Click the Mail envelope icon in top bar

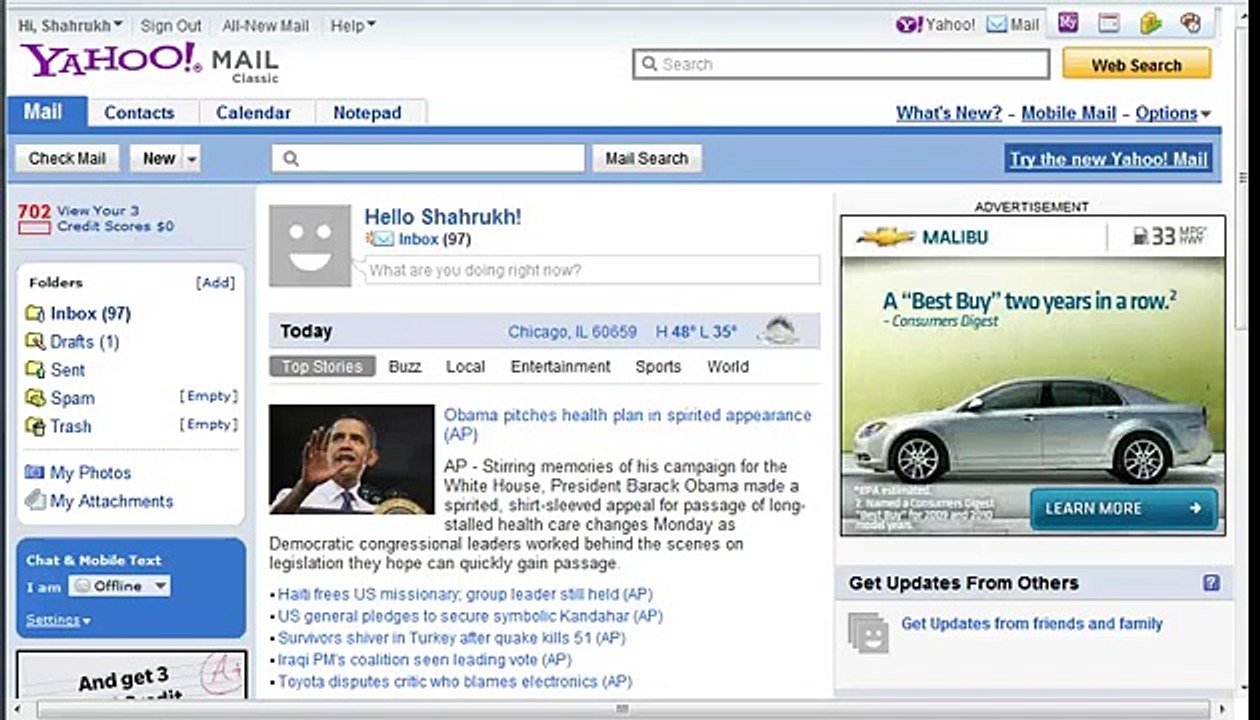[x=996, y=25]
